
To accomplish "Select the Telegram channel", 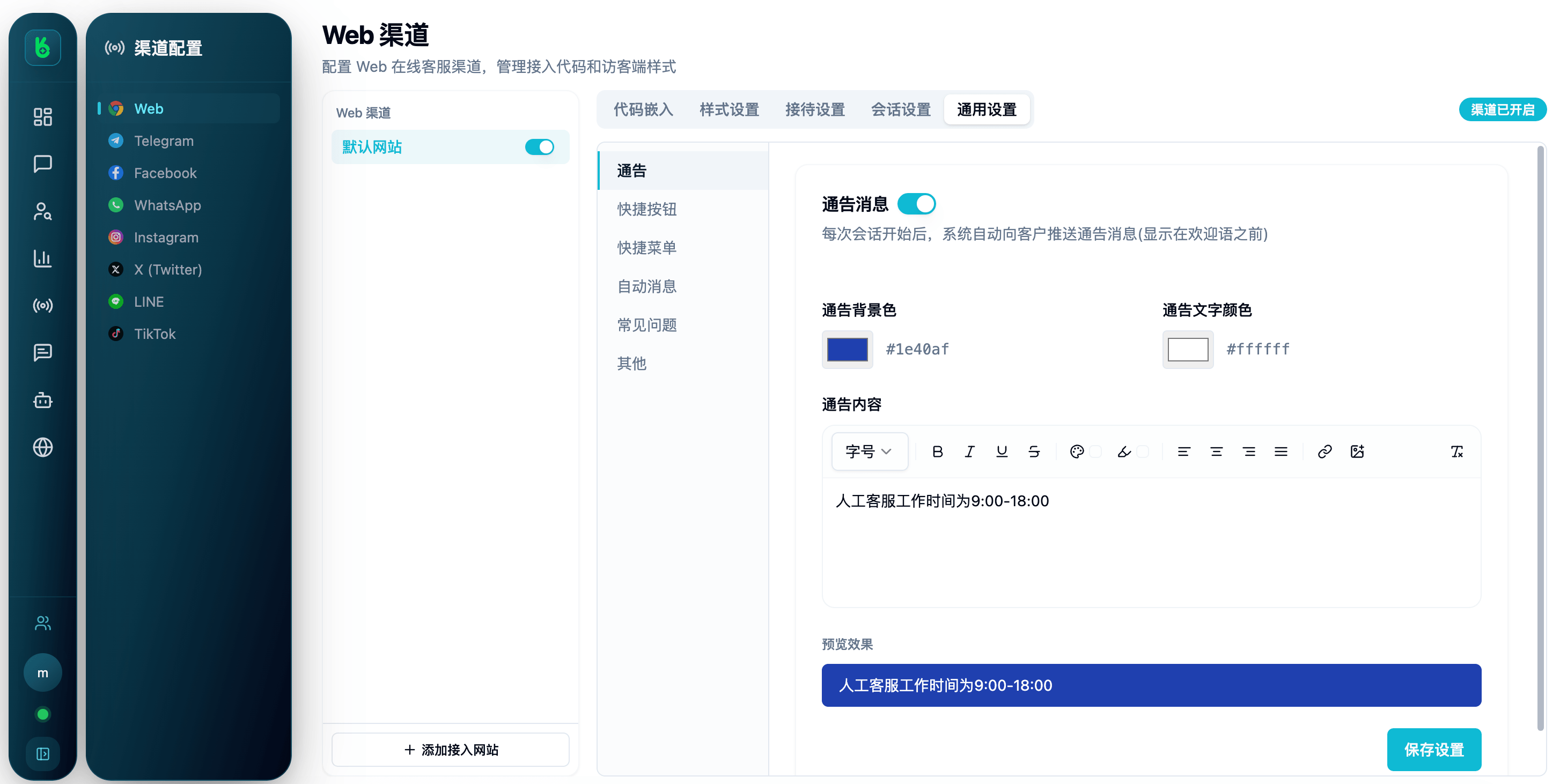I will coord(188,140).
